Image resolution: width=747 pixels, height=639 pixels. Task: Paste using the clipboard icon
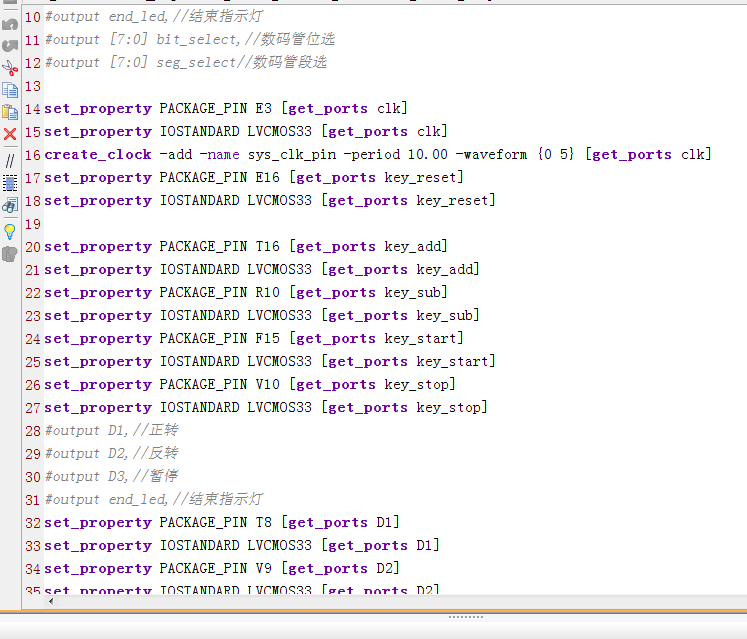click(x=10, y=112)
